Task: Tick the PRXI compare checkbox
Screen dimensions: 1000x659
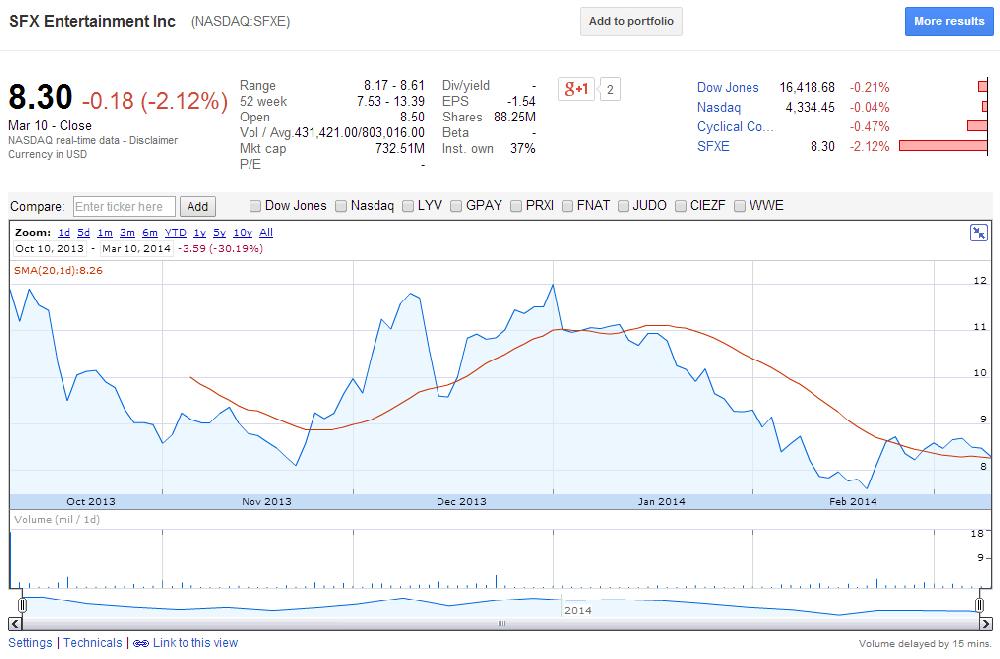Action: (x=516, y=206)
